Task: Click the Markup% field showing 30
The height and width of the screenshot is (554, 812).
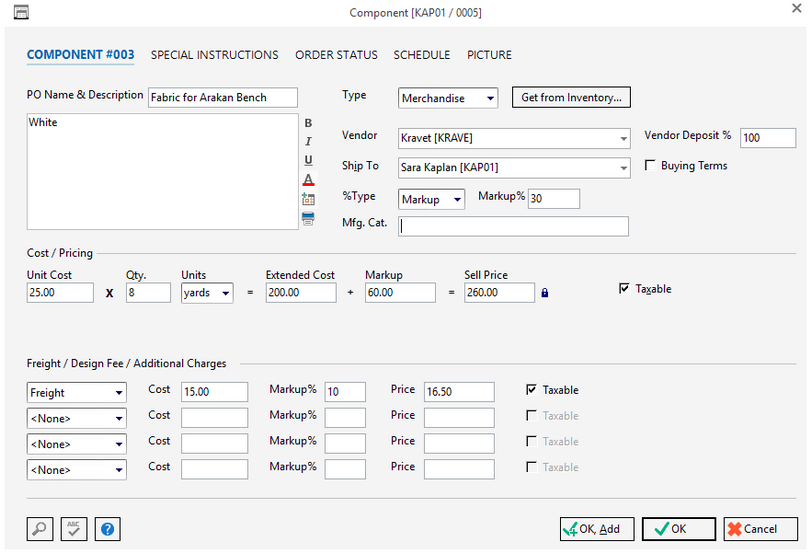Action: click(554, 199)
